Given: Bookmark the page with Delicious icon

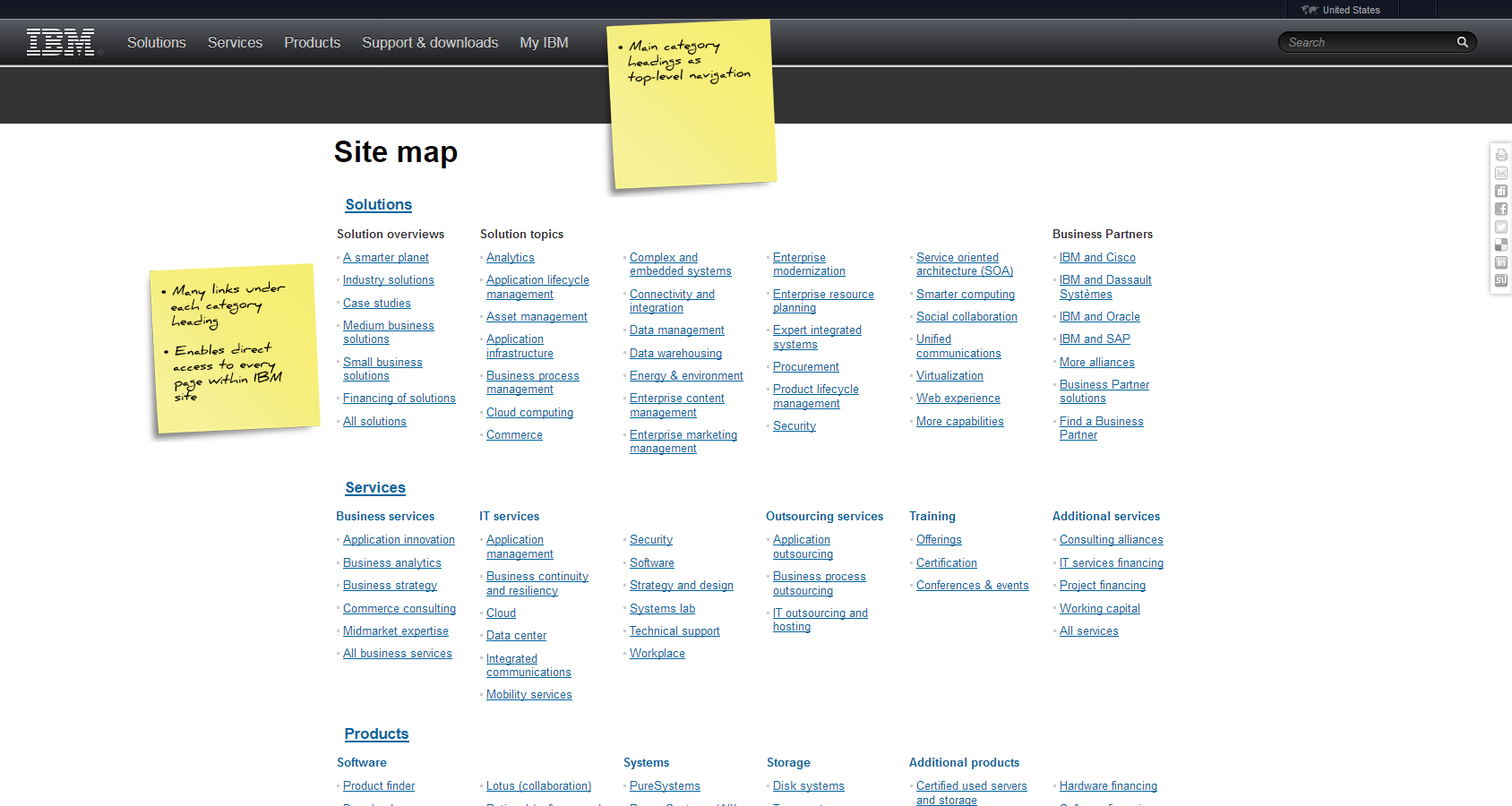Looking at the screenshot, I should click(1501, 244).
